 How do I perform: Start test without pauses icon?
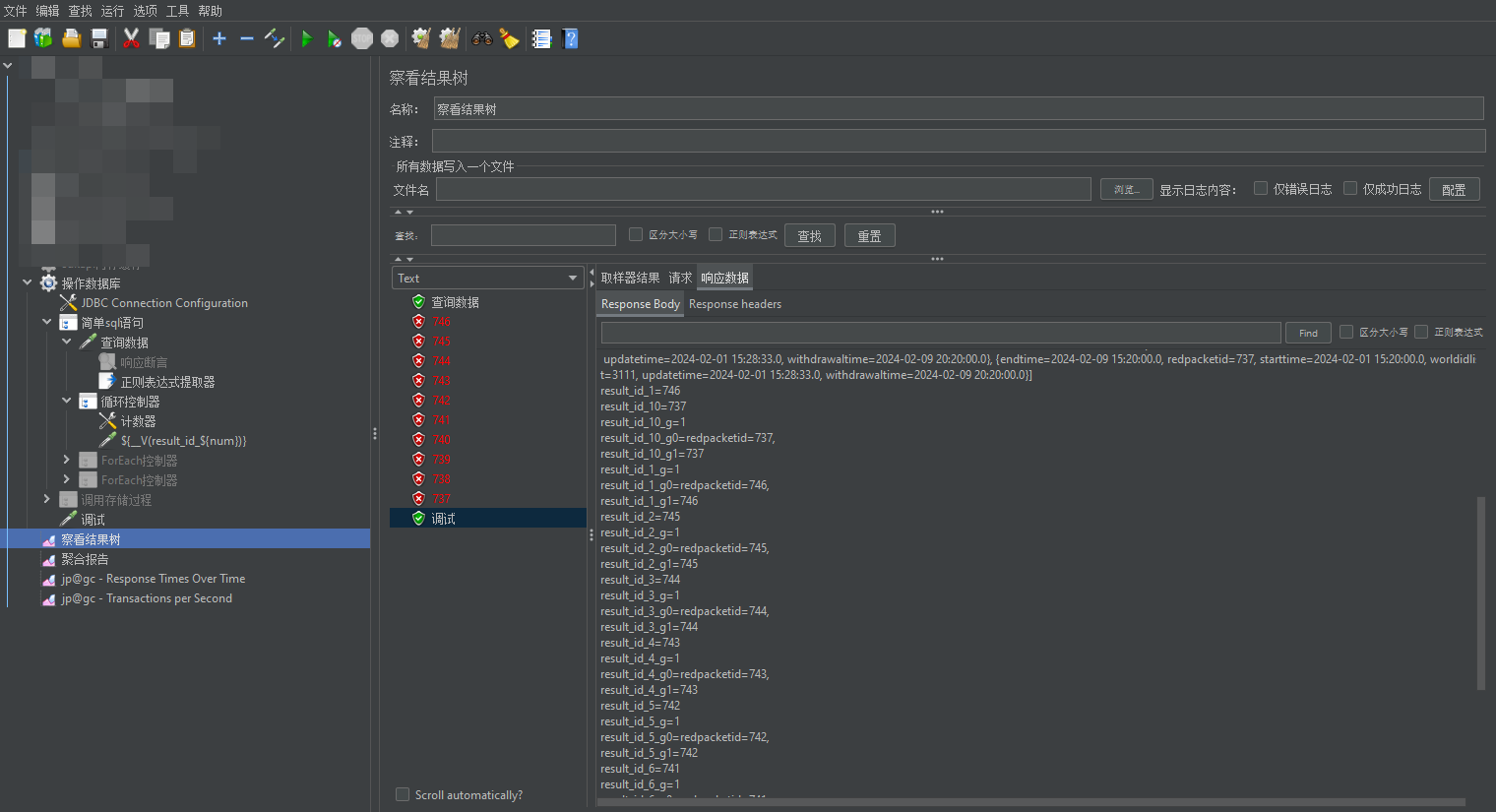click(335, 38)
